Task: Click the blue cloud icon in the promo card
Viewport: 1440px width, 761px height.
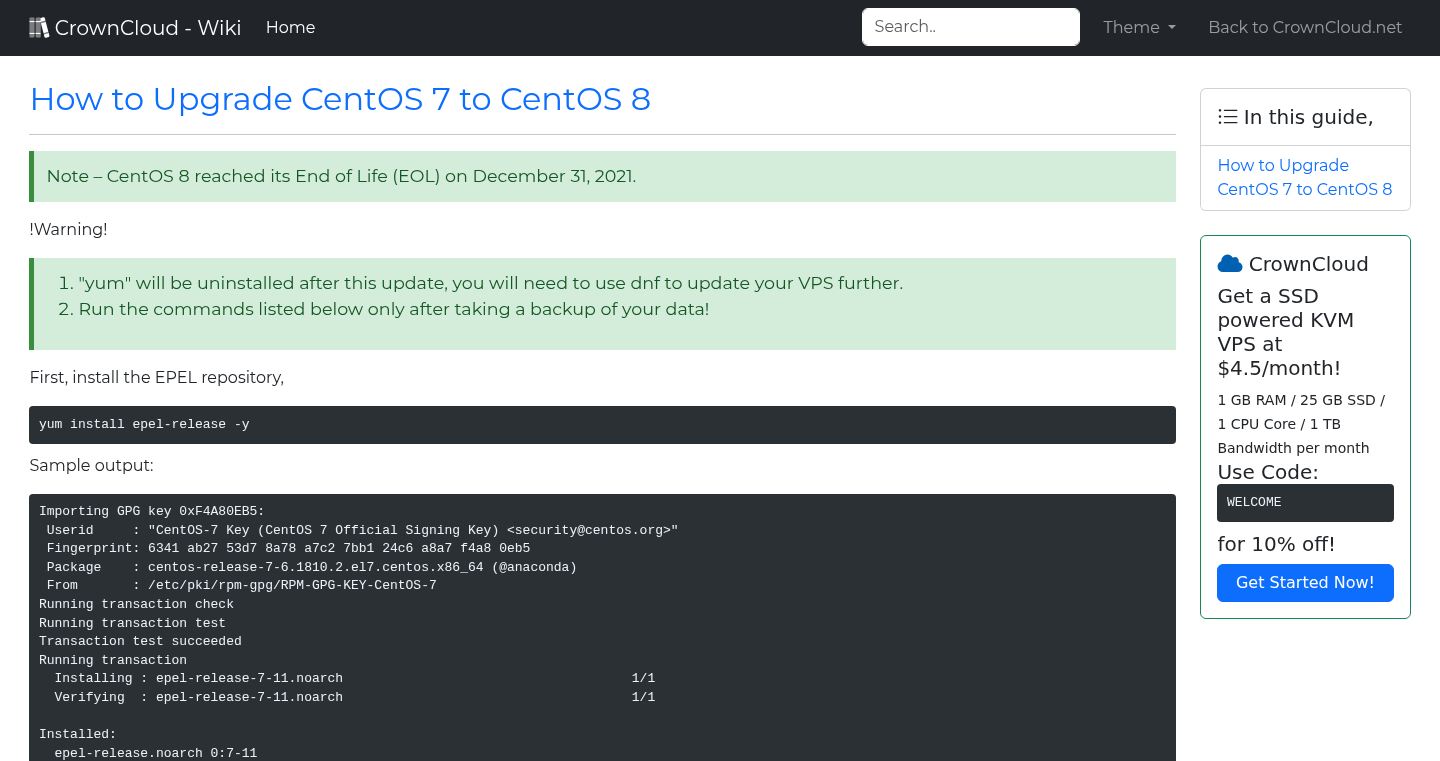Action: 1229,264
